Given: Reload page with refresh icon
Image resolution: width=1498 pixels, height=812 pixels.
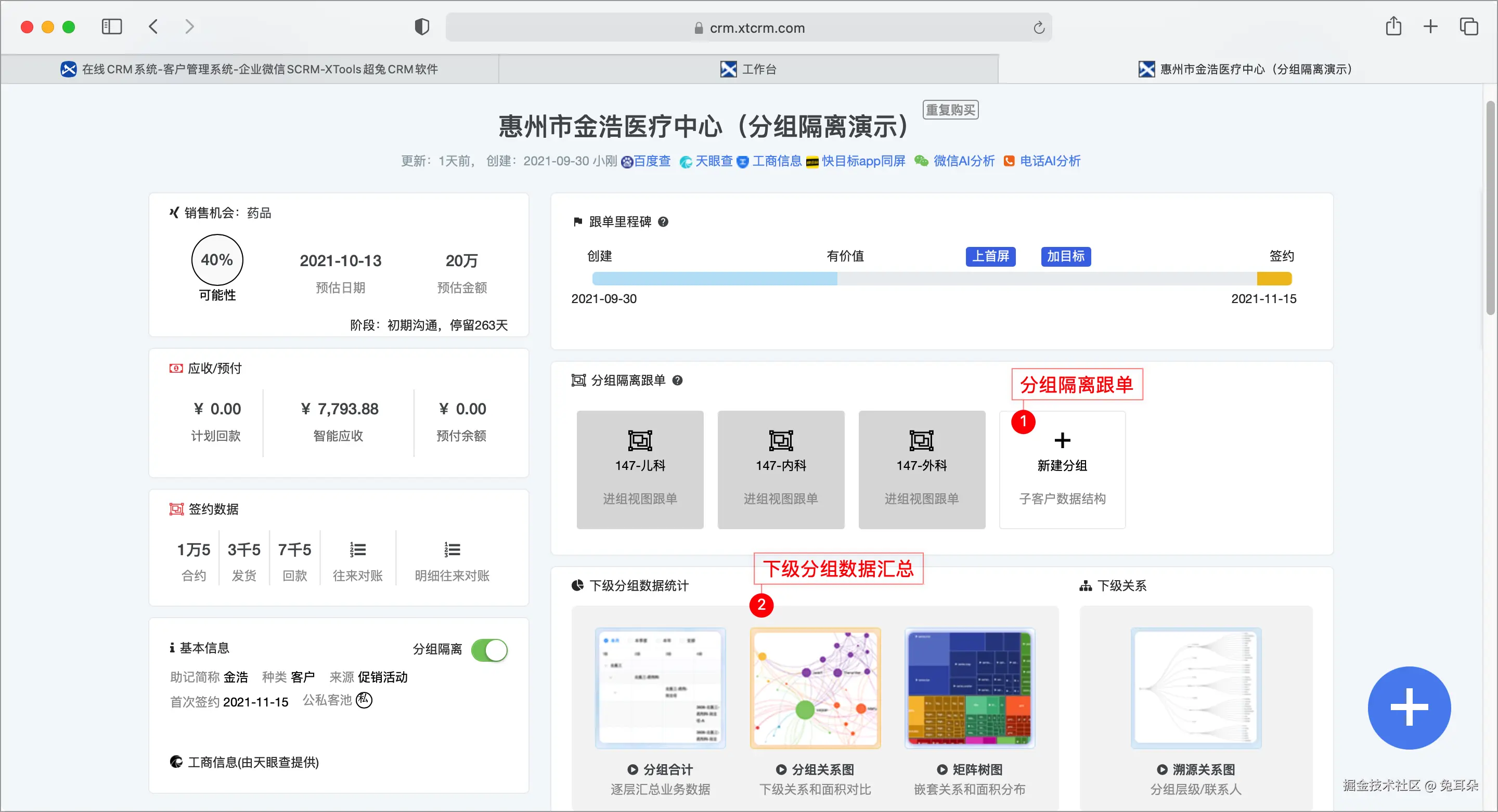Looking at the screenshot, I should tap(1039, 28).
